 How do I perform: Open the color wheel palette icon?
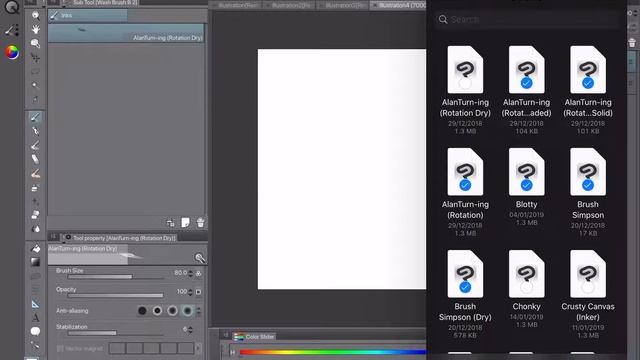(x=12, y=52)
